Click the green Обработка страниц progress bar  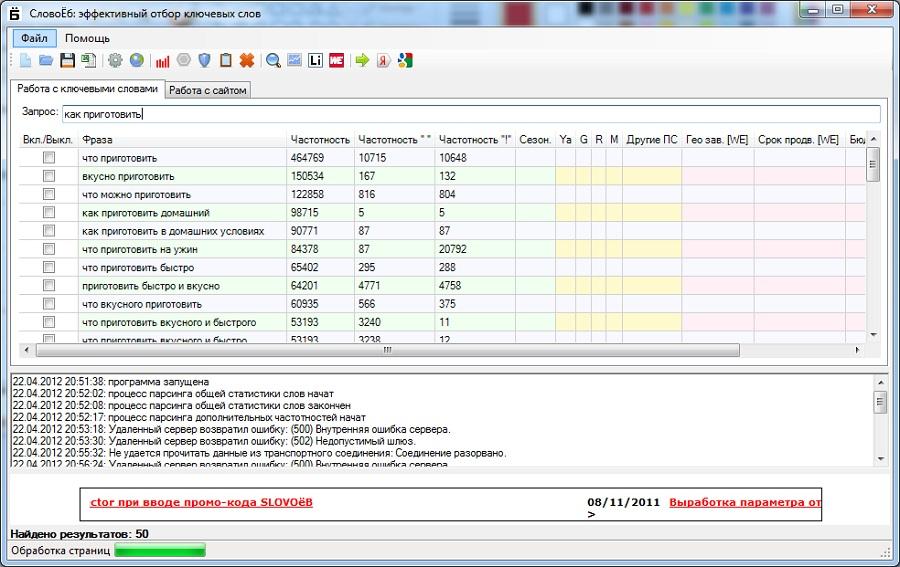(160, 550)
